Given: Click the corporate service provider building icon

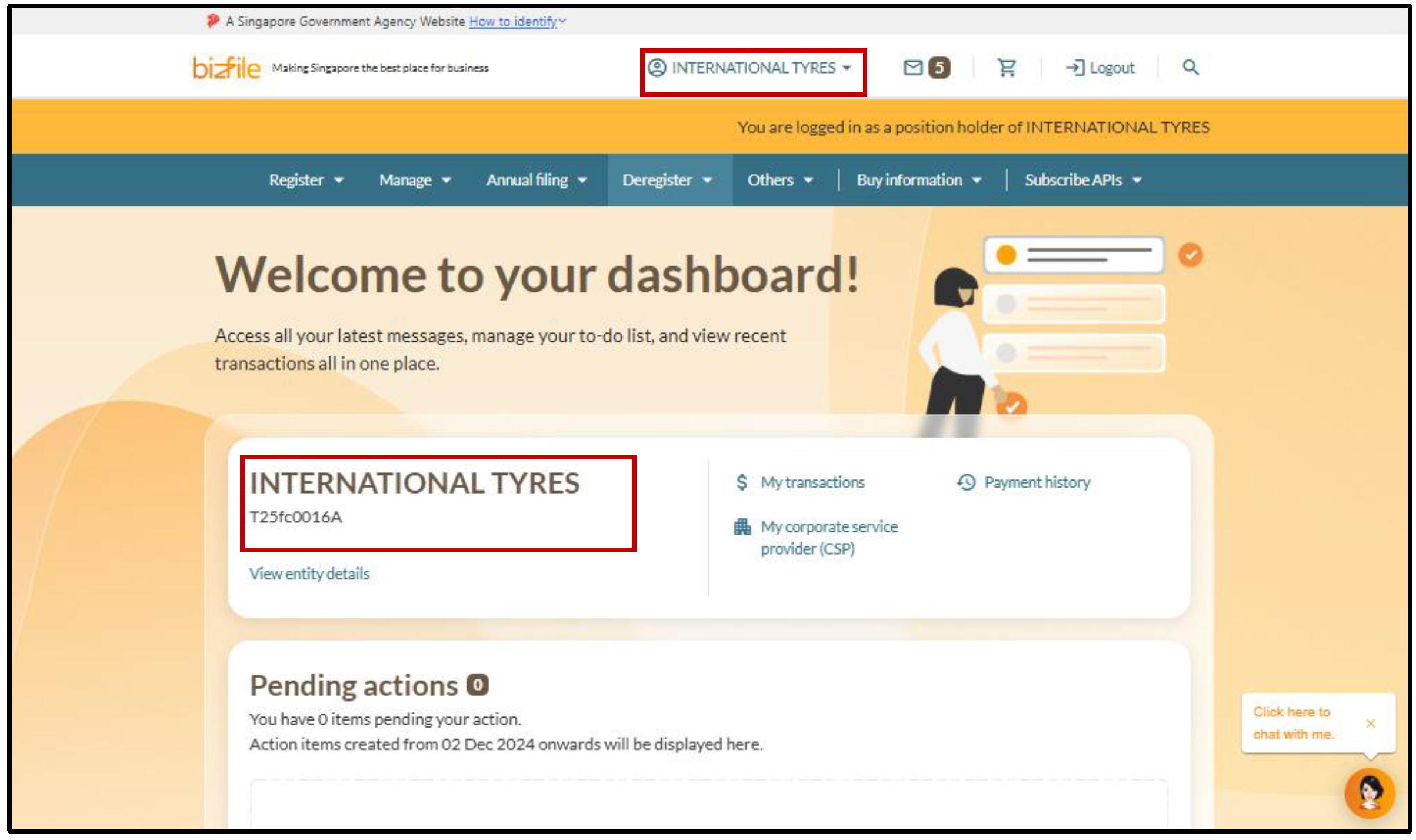Looking at the screenshot, I should pos(742,526).
